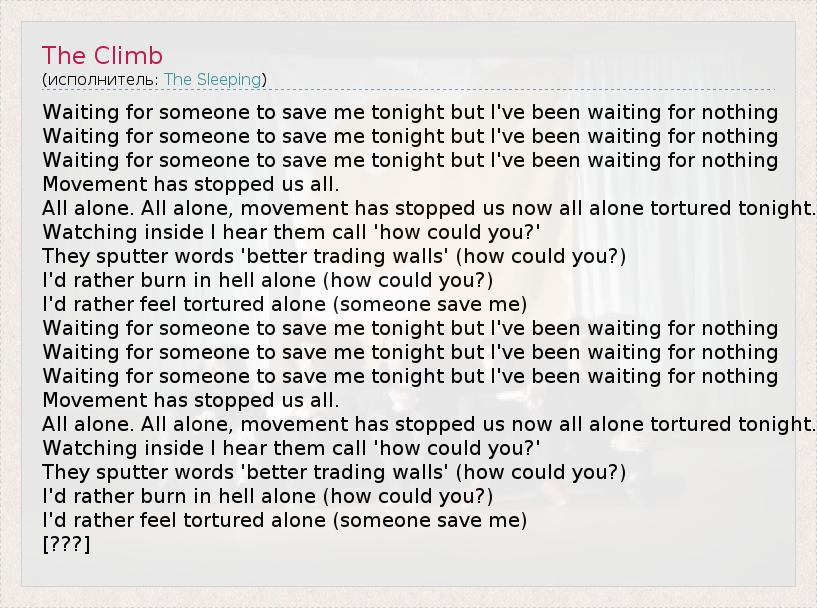Click the last Waiting for someone line
This screenshot has height=608, width=817.
tap(410, 376)
